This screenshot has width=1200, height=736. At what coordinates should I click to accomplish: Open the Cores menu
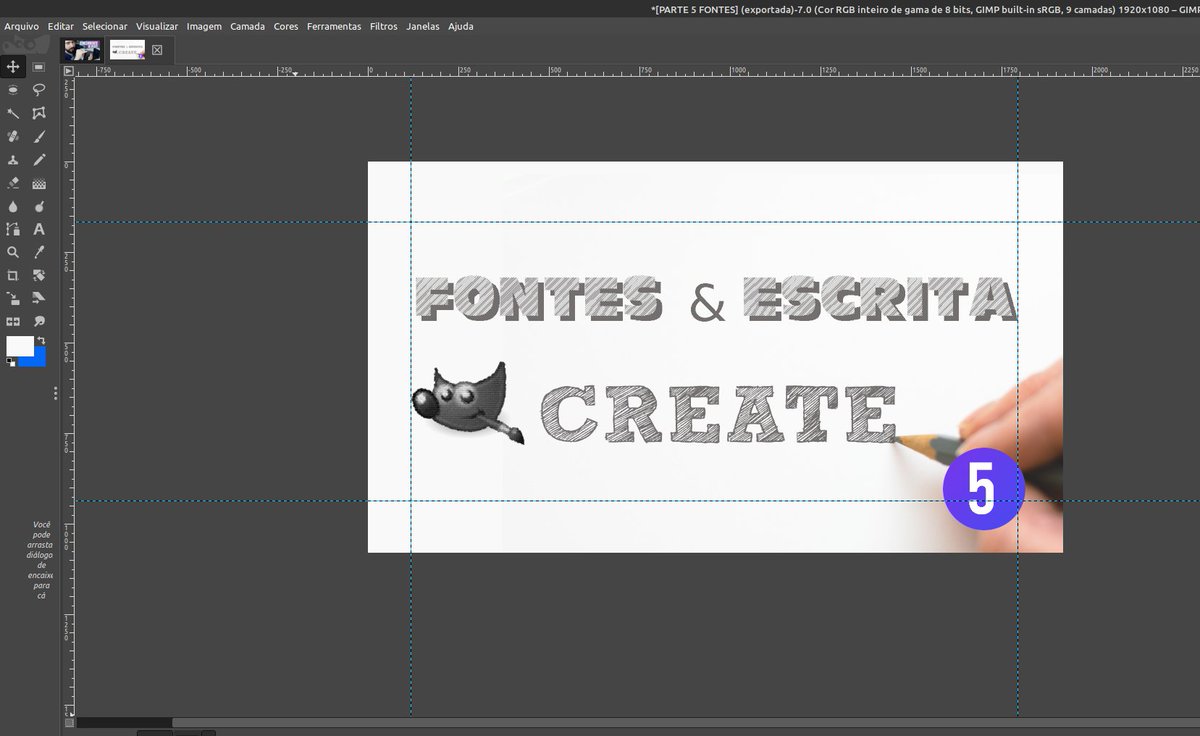[x=286, y=26]
